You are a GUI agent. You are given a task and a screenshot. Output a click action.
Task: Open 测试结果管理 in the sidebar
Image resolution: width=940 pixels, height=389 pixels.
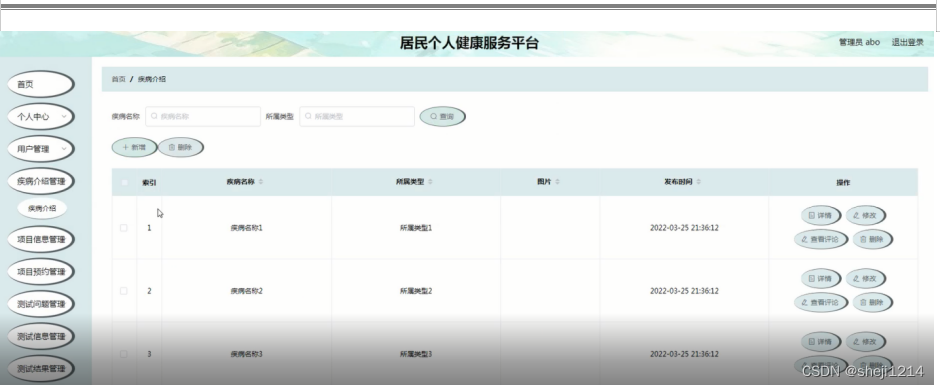tap(41, 369)
